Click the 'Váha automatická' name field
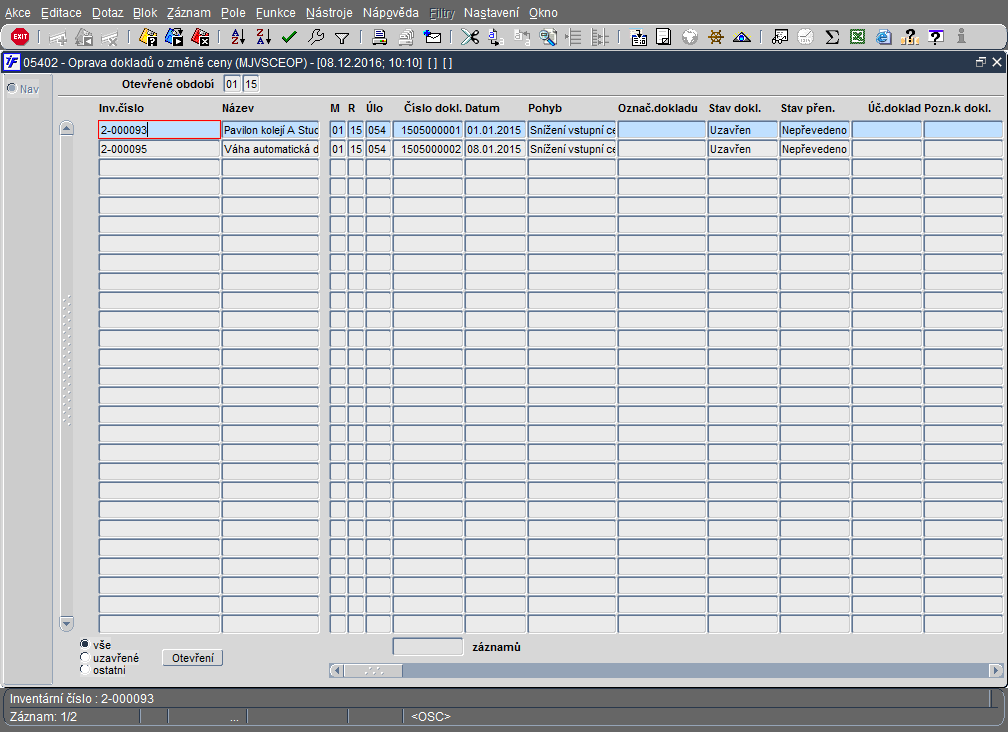1008x732 pixels. point(271,149)
